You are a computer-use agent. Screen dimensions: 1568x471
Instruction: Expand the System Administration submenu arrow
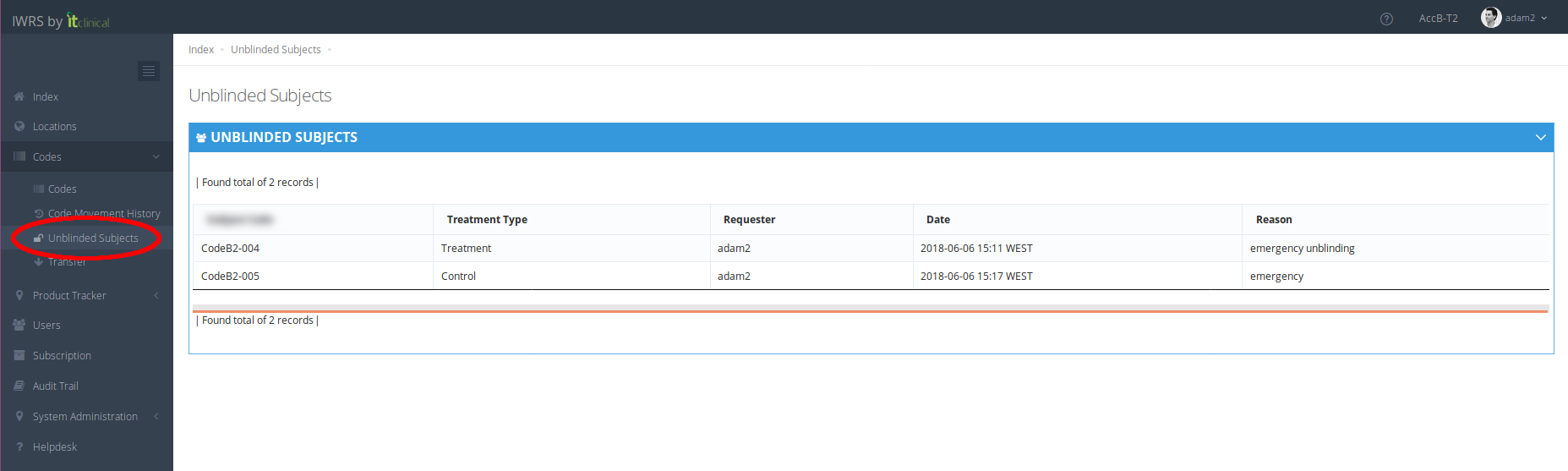point(156,416)
